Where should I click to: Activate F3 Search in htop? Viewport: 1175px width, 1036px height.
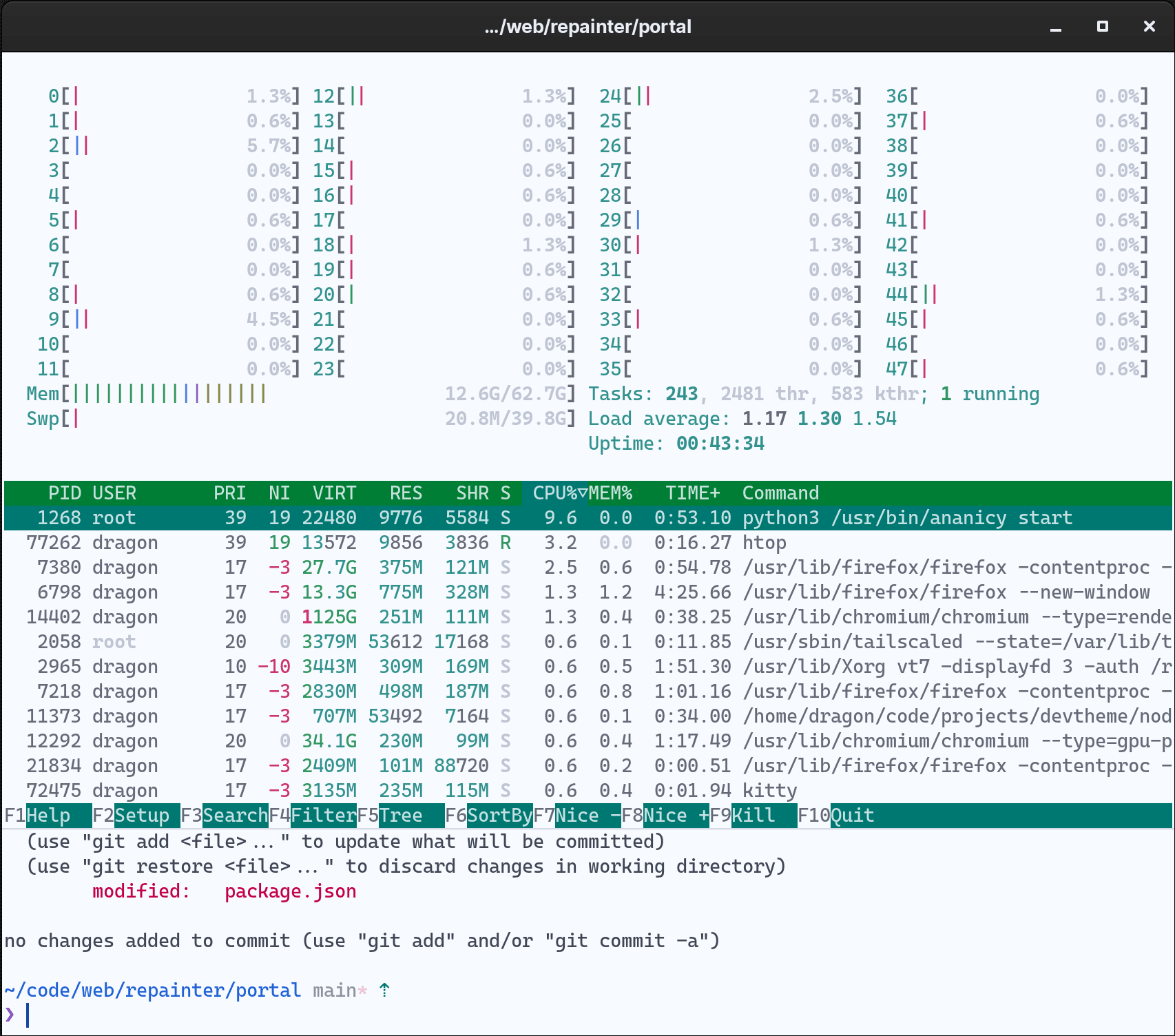[225, 816]
